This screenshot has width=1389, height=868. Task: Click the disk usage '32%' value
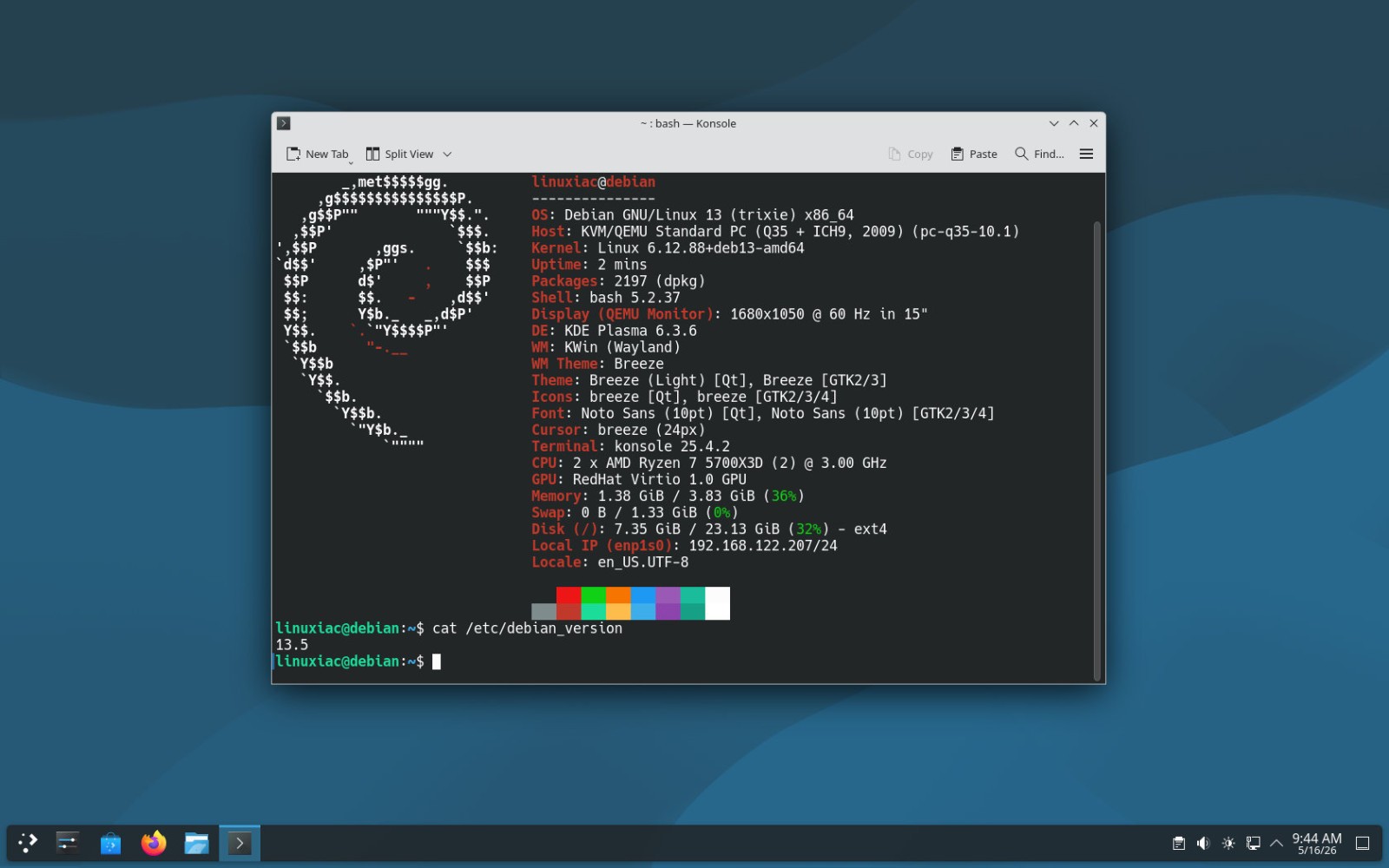[x=808, y=529]
